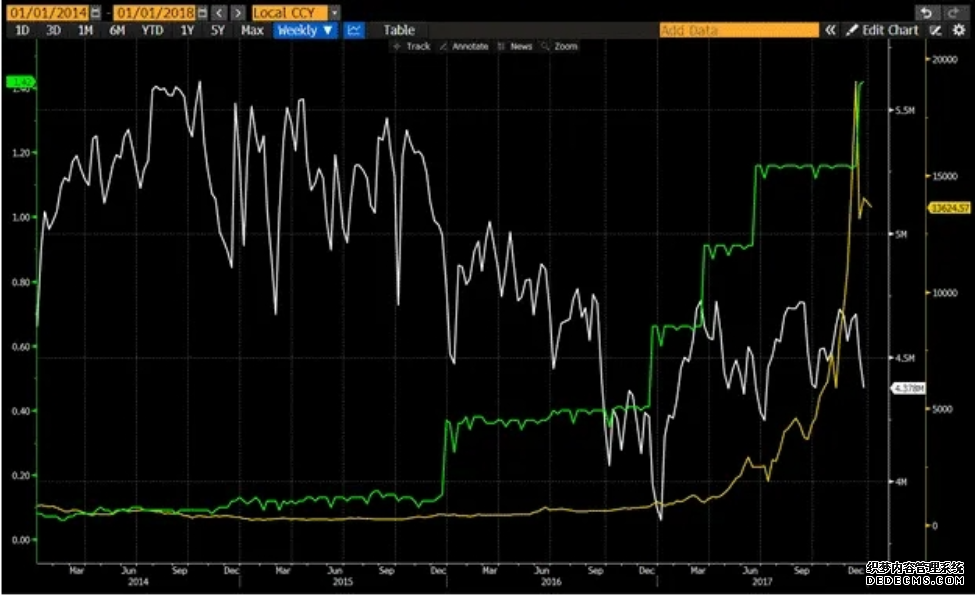Click the redo arrow icon

coord(952,12)
